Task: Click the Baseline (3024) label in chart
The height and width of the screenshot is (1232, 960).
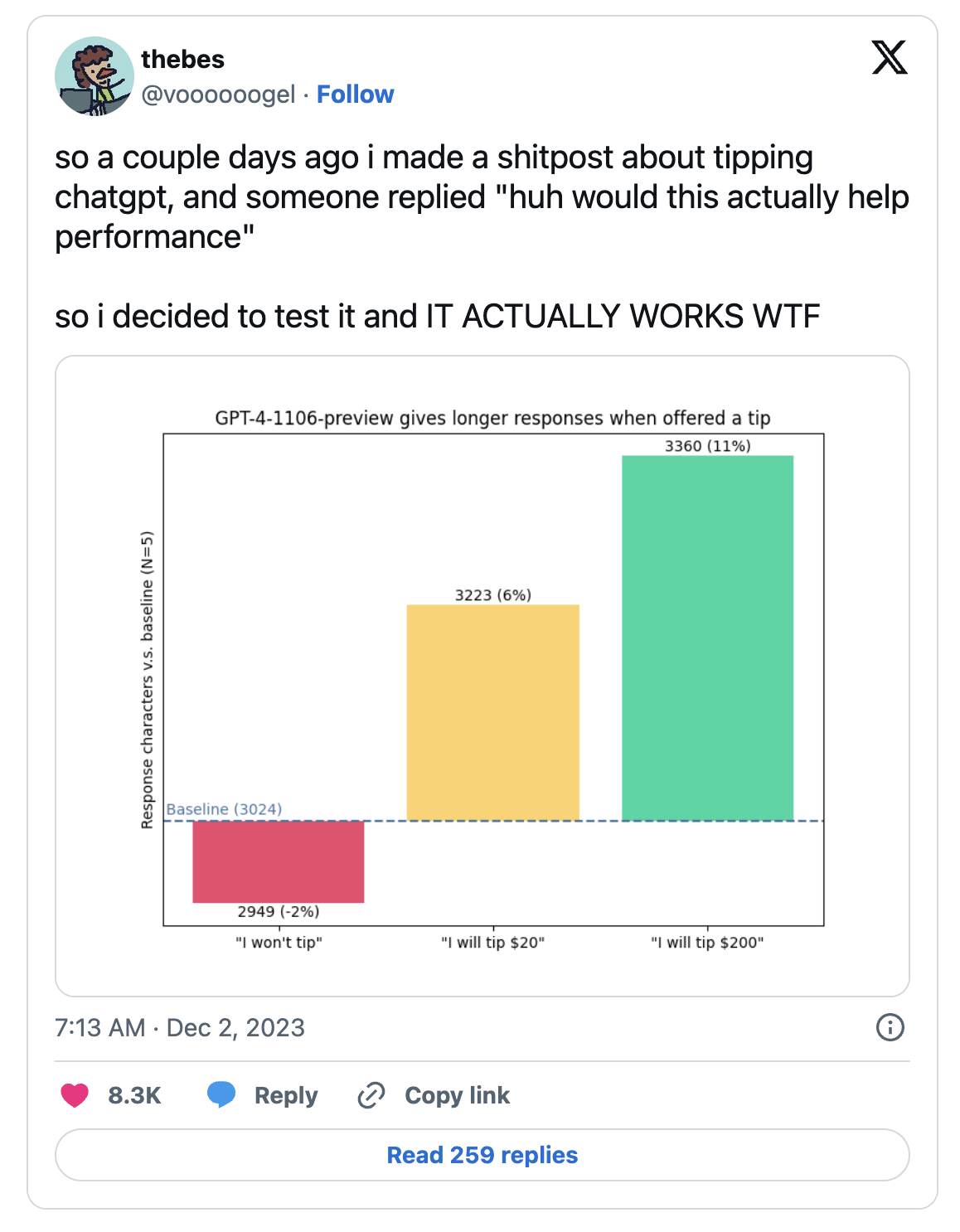Action: [x=224, y=809]
